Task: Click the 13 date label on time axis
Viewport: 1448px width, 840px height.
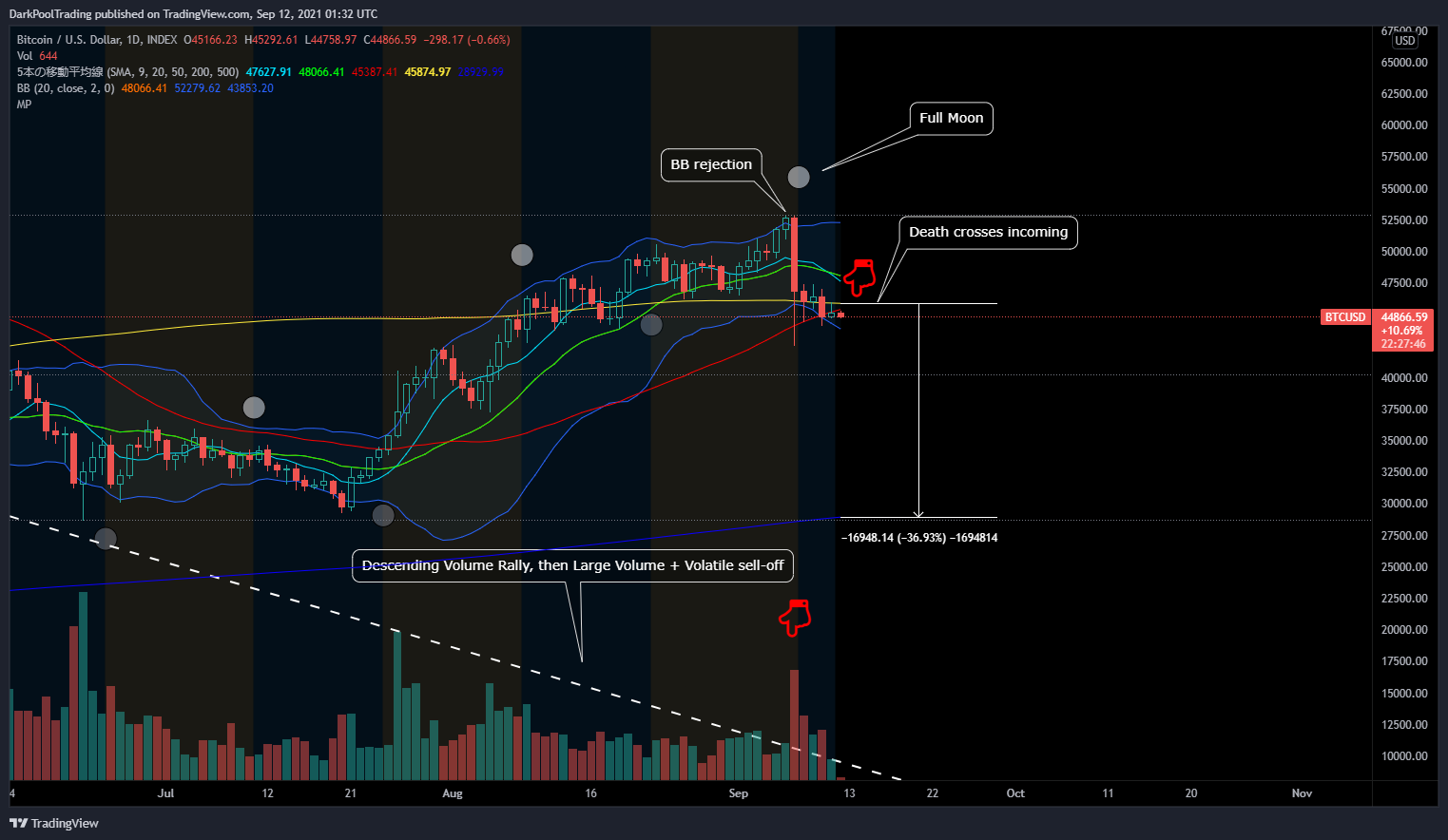Action: 849,793
